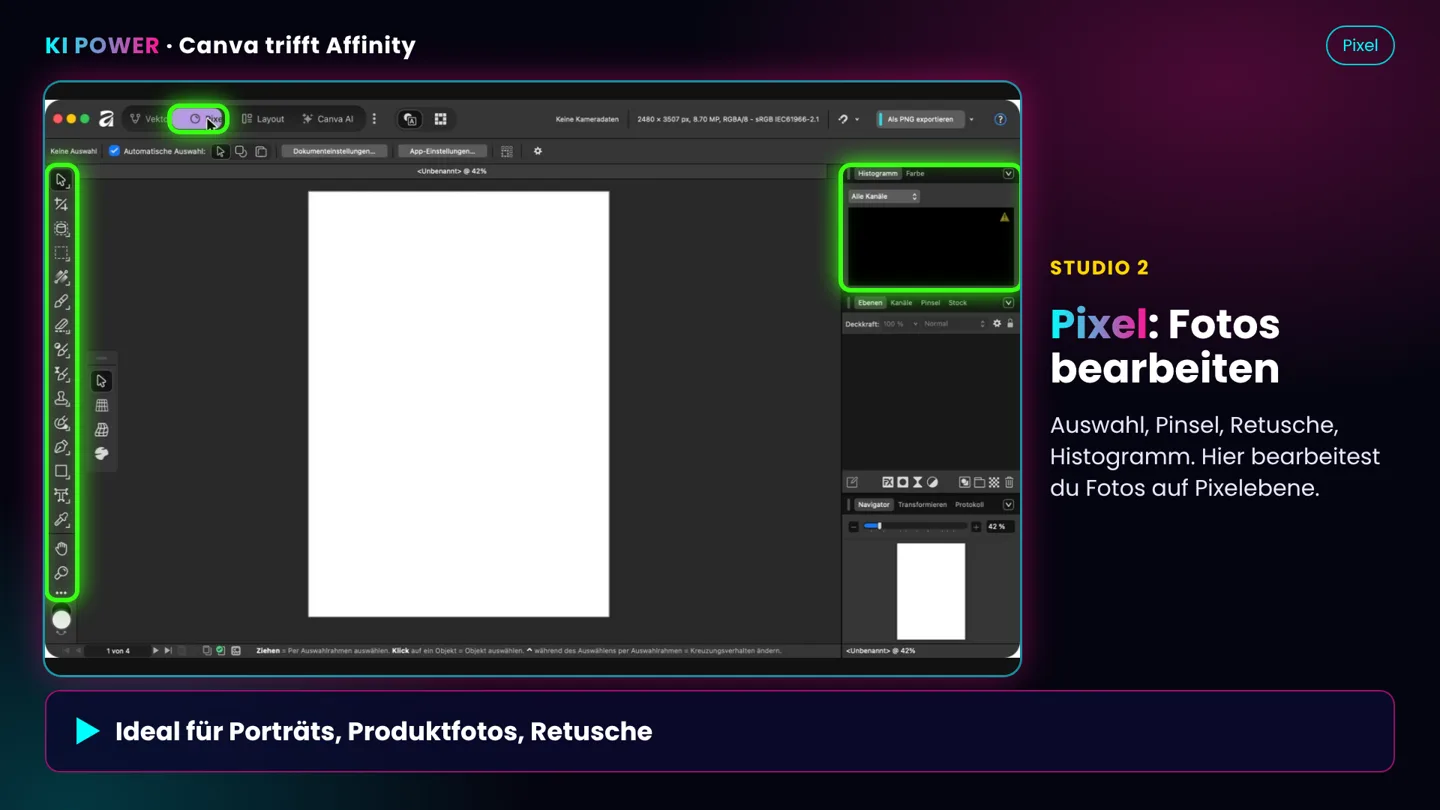
Task: Switch to the Pinsel tab
Action: tap(930, 303)
